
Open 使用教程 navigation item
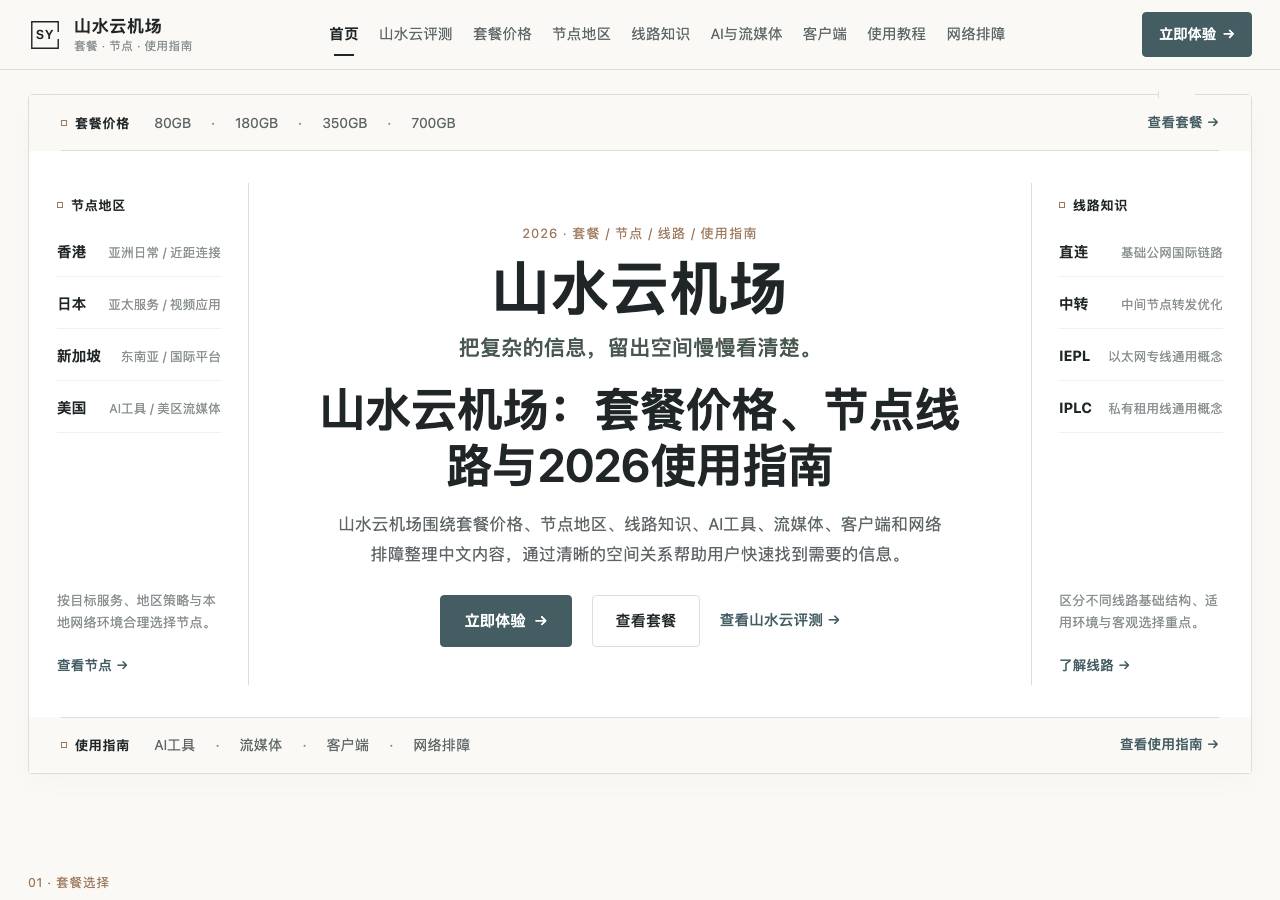tap(897, 34)
